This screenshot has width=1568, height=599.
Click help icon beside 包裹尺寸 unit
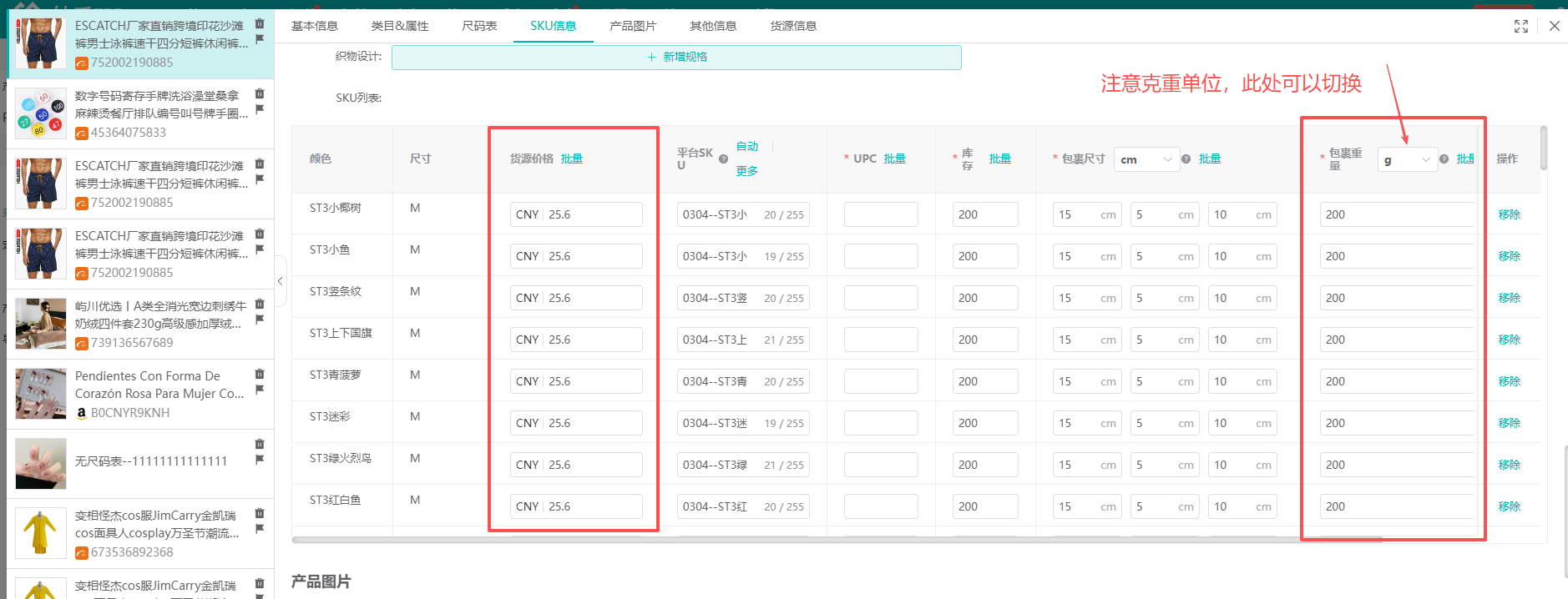tap(1186, 159)
